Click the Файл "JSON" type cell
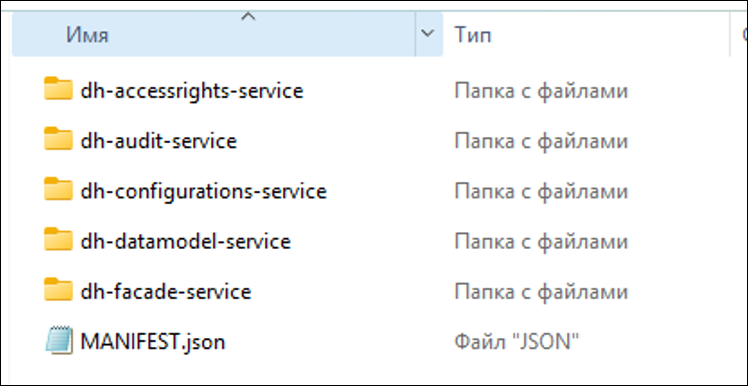 tap(517, 342)
